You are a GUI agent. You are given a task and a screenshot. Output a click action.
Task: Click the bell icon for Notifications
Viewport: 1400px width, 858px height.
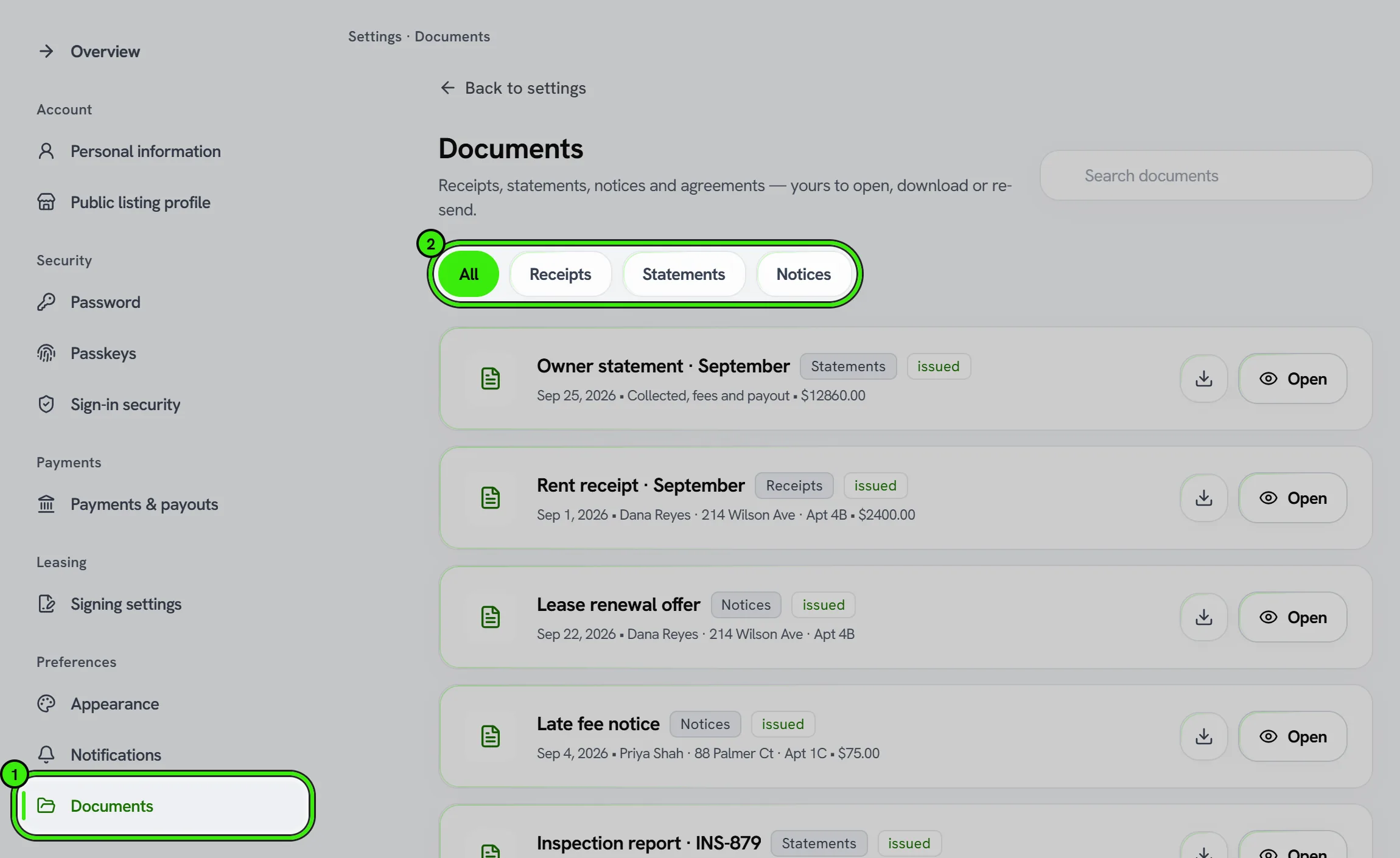pos(46,755)
